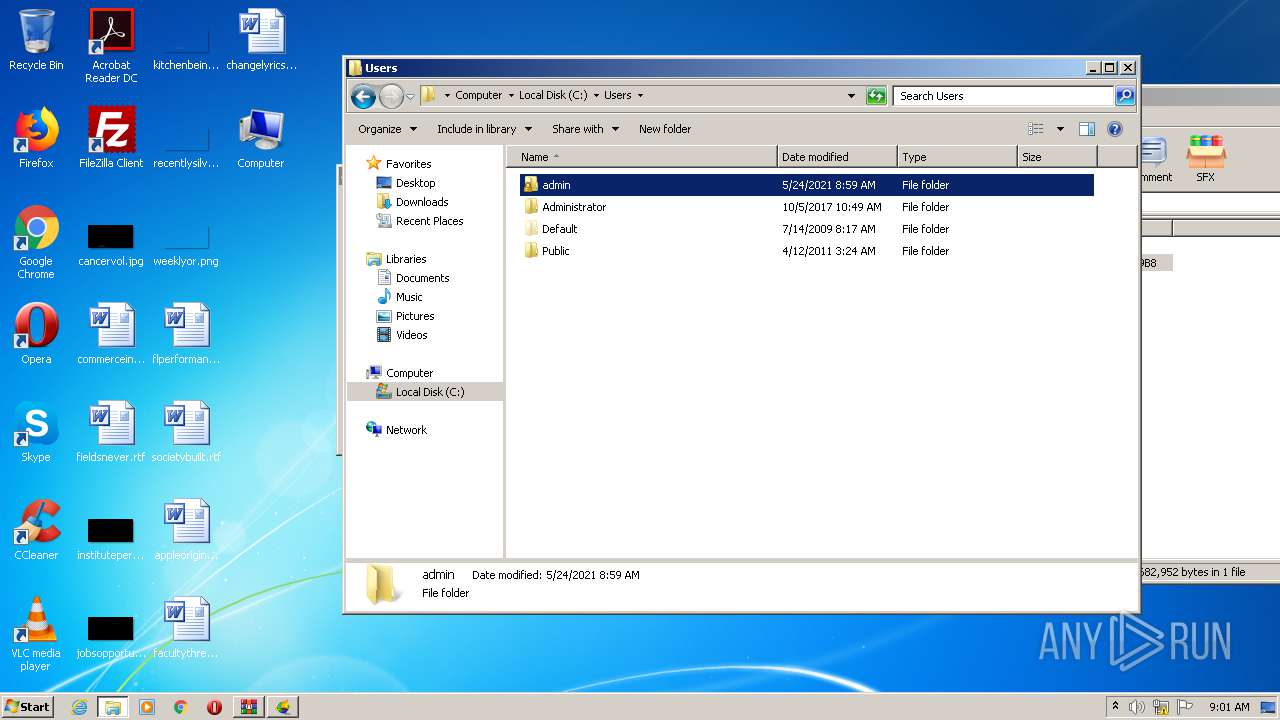Open Recent Places in the navigation pane
The width and height of the screenshot is (1280, 720).
click(x=420, y=221)
